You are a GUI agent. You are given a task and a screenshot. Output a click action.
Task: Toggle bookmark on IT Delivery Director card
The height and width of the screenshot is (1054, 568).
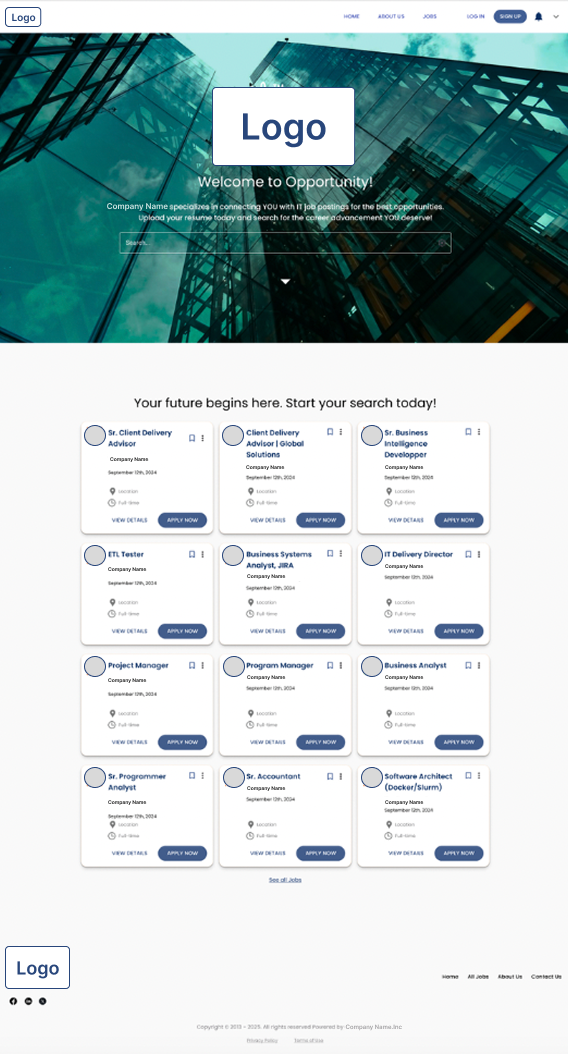[x=469, y=555]
